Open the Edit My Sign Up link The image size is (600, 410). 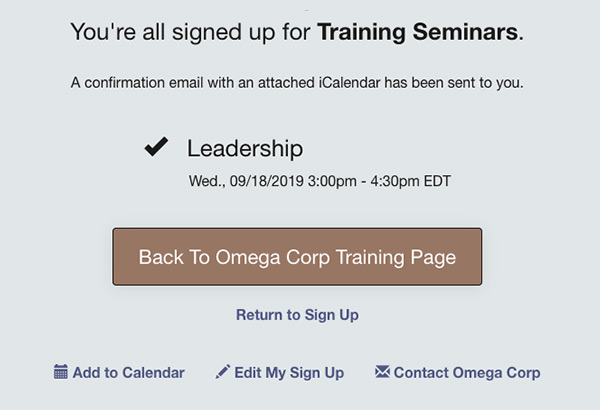(280, 372)
